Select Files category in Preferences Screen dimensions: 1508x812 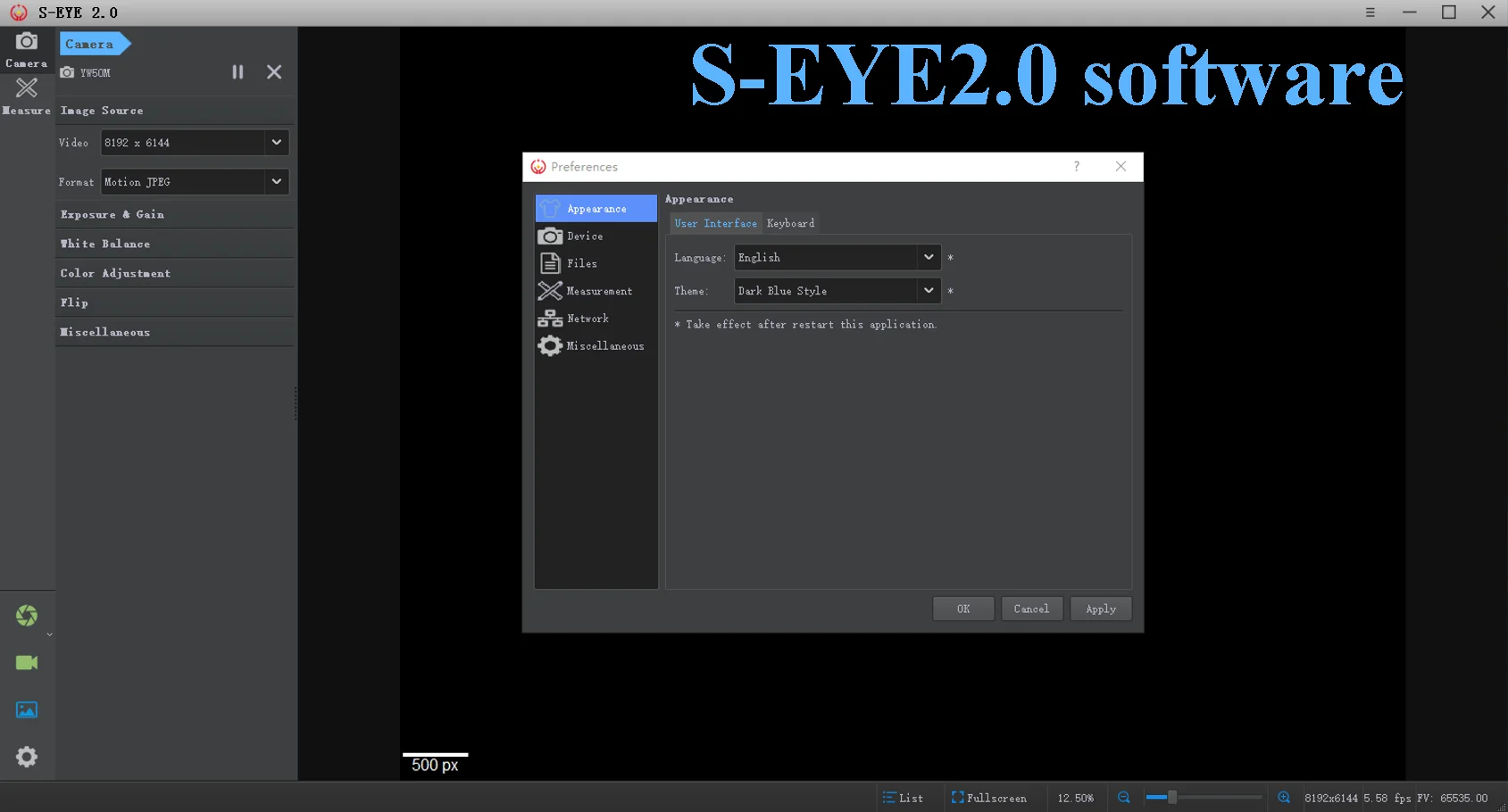pos(596,263)
